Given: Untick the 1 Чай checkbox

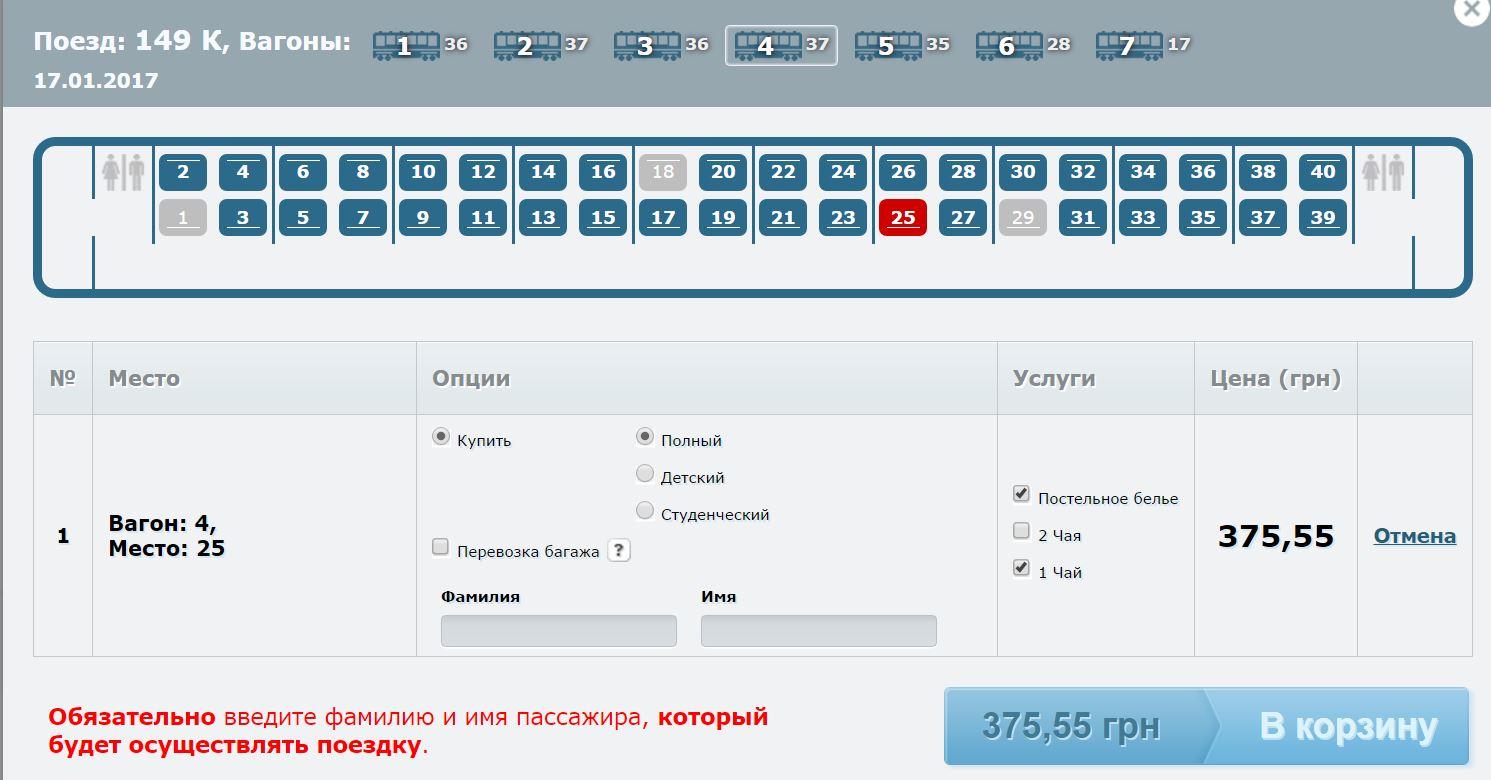Looking at the screenshot, I should click(1021, 568).
